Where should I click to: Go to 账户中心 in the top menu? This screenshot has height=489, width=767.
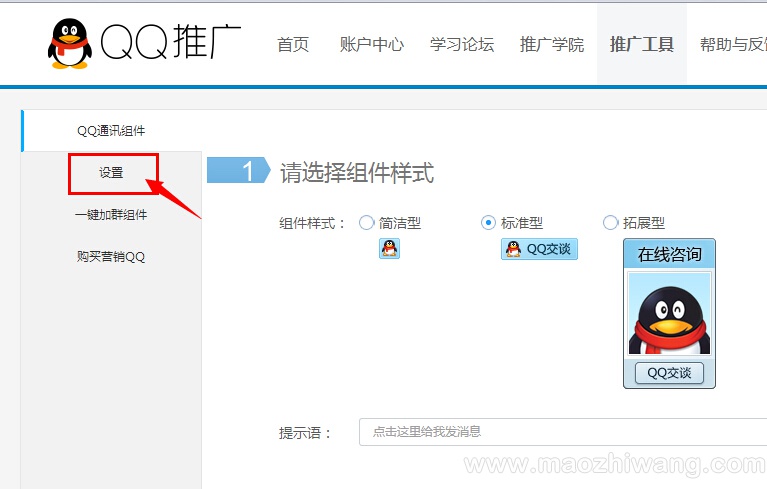(371, 44)
